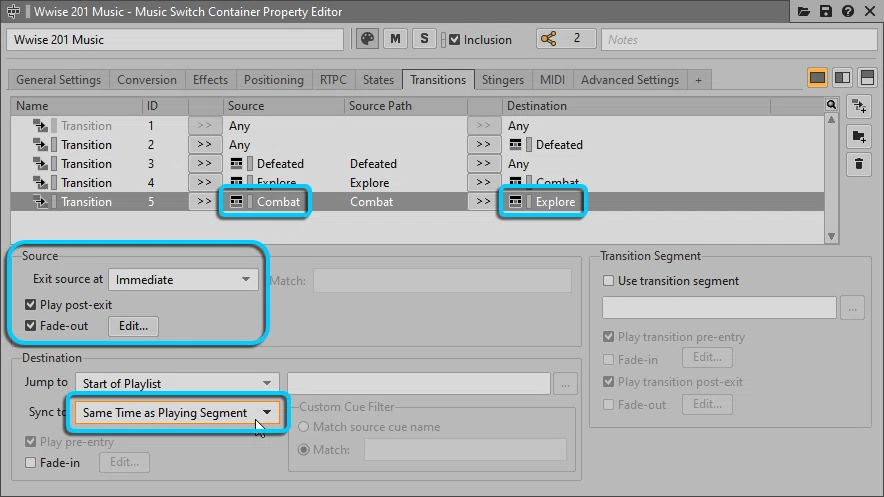The height and width of the screenshot is (497, 884).
Task: Open the folder icon in the title bar
Action: (803, 11)
